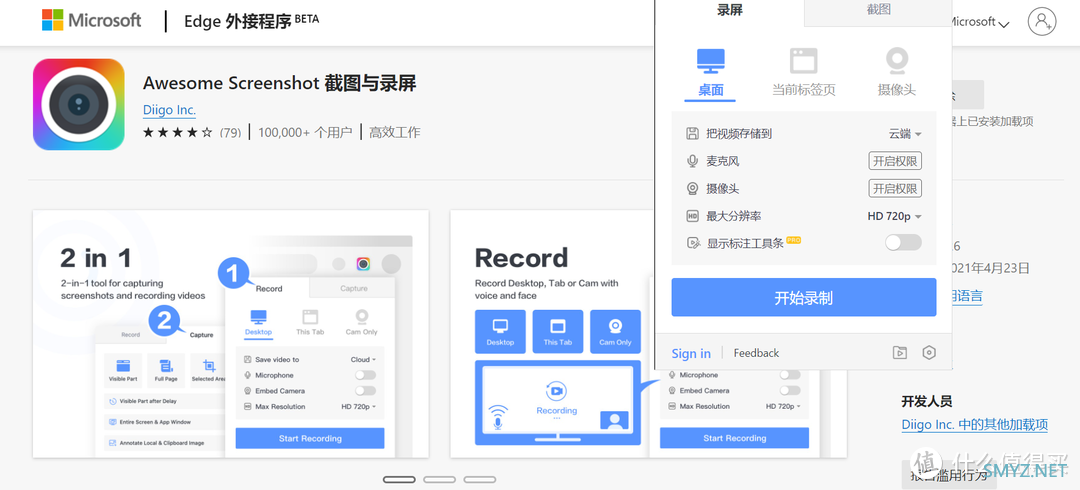Viewport: 1080px width, 490px height.
Task: Click the 100,000+ 个用户 text
Action: pos(305,132)
